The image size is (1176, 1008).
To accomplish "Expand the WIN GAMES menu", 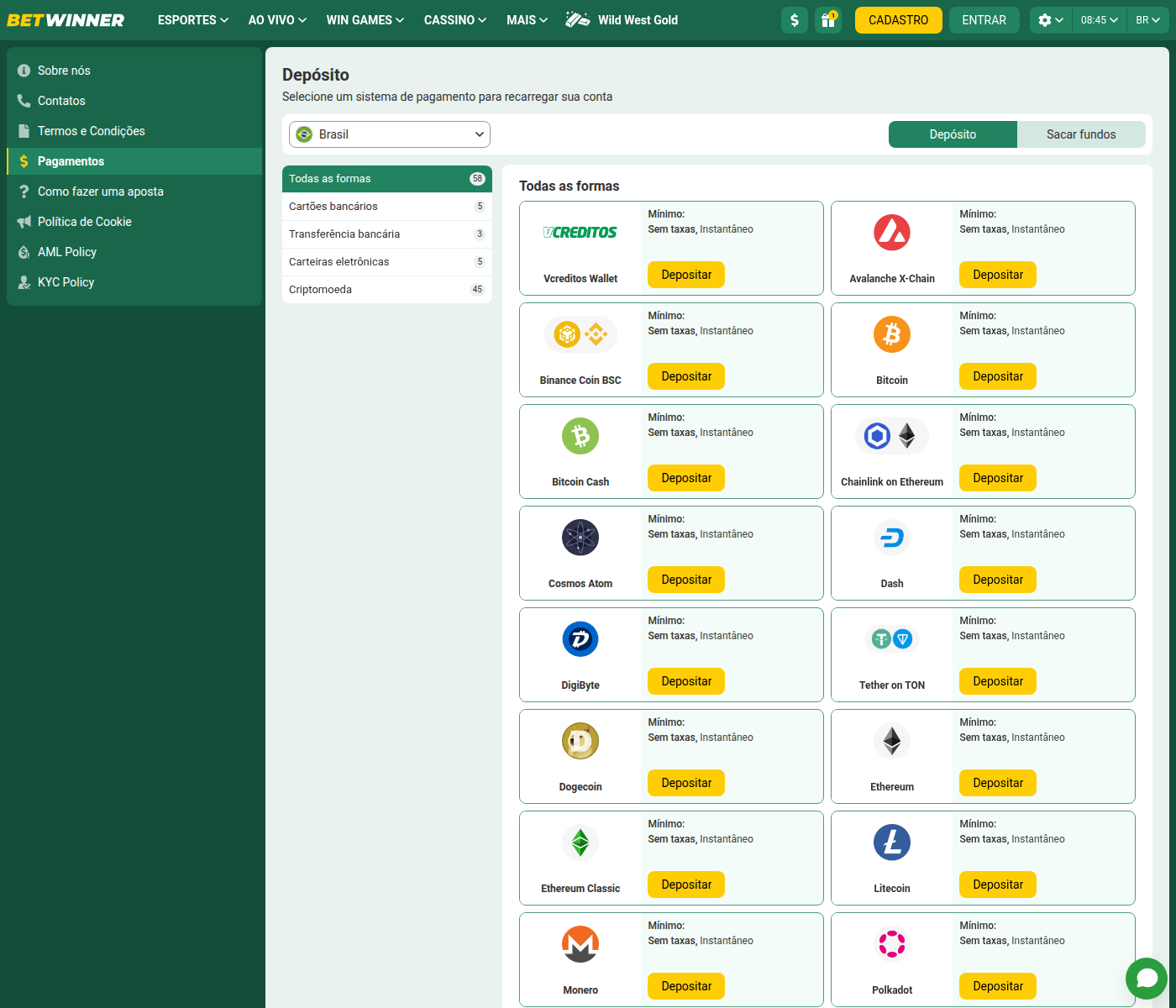I will point(365,20).
